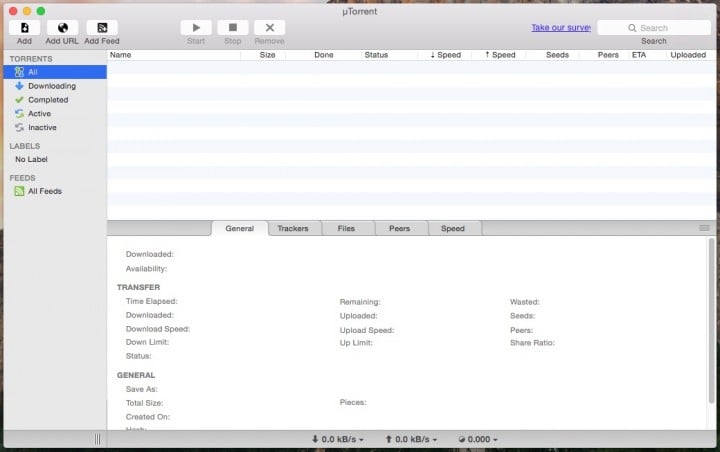The height and width of the screenshot is (452, 720).
Task: Click the Add Feed RSS icon
Action: click(102, 28)
